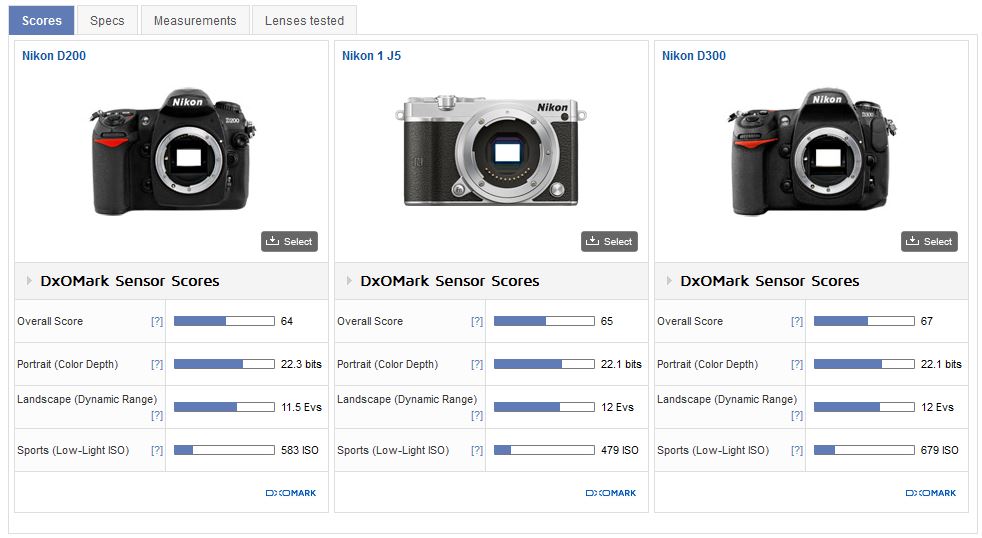Expand Nikon 1 J5 DxOMark Sensor Scores section
This screenshot has width=982, height=538.
[349, 281]
